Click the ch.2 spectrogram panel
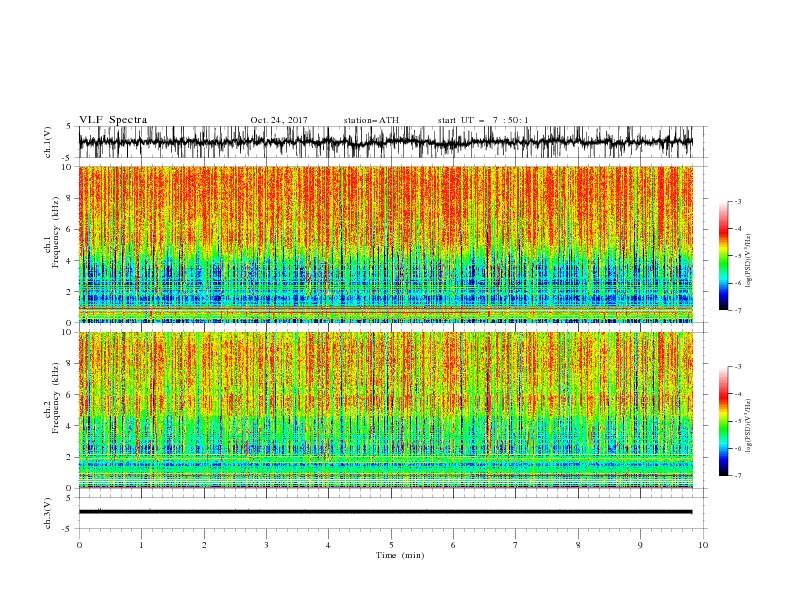The height and width of the screenshot is (612, 792). pos(386,410)
